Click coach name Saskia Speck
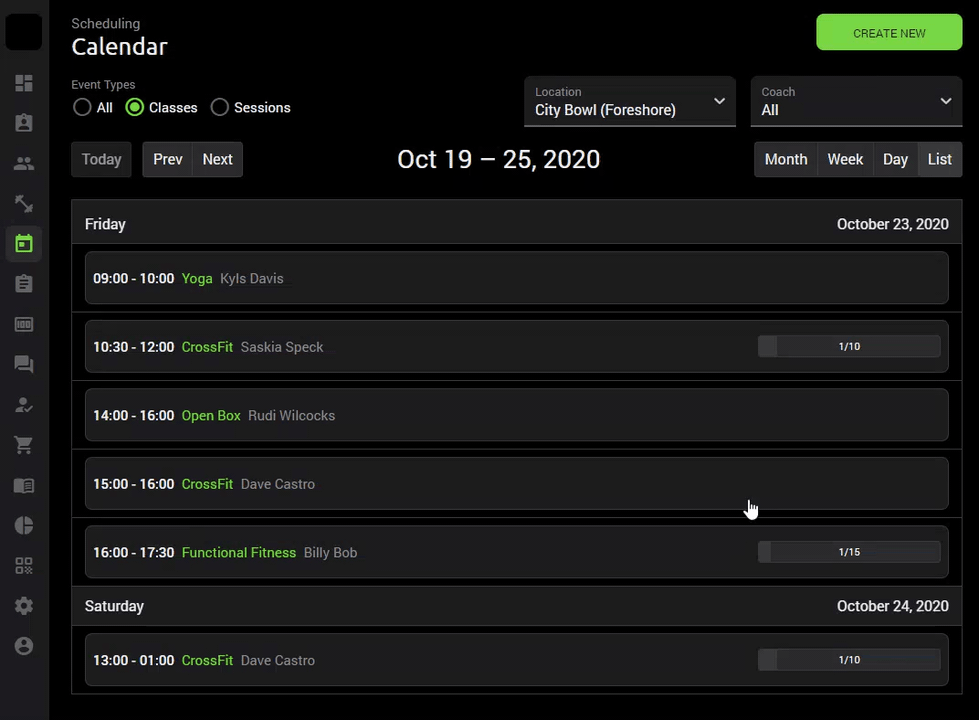 (282, 347)
